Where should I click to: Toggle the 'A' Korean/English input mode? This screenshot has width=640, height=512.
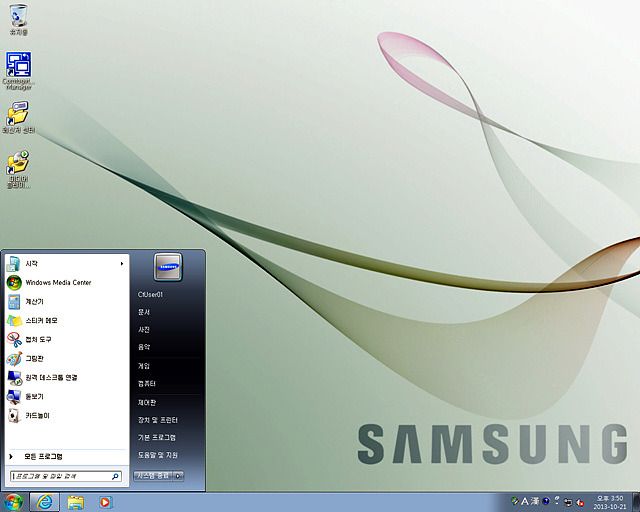click(525, 501)
